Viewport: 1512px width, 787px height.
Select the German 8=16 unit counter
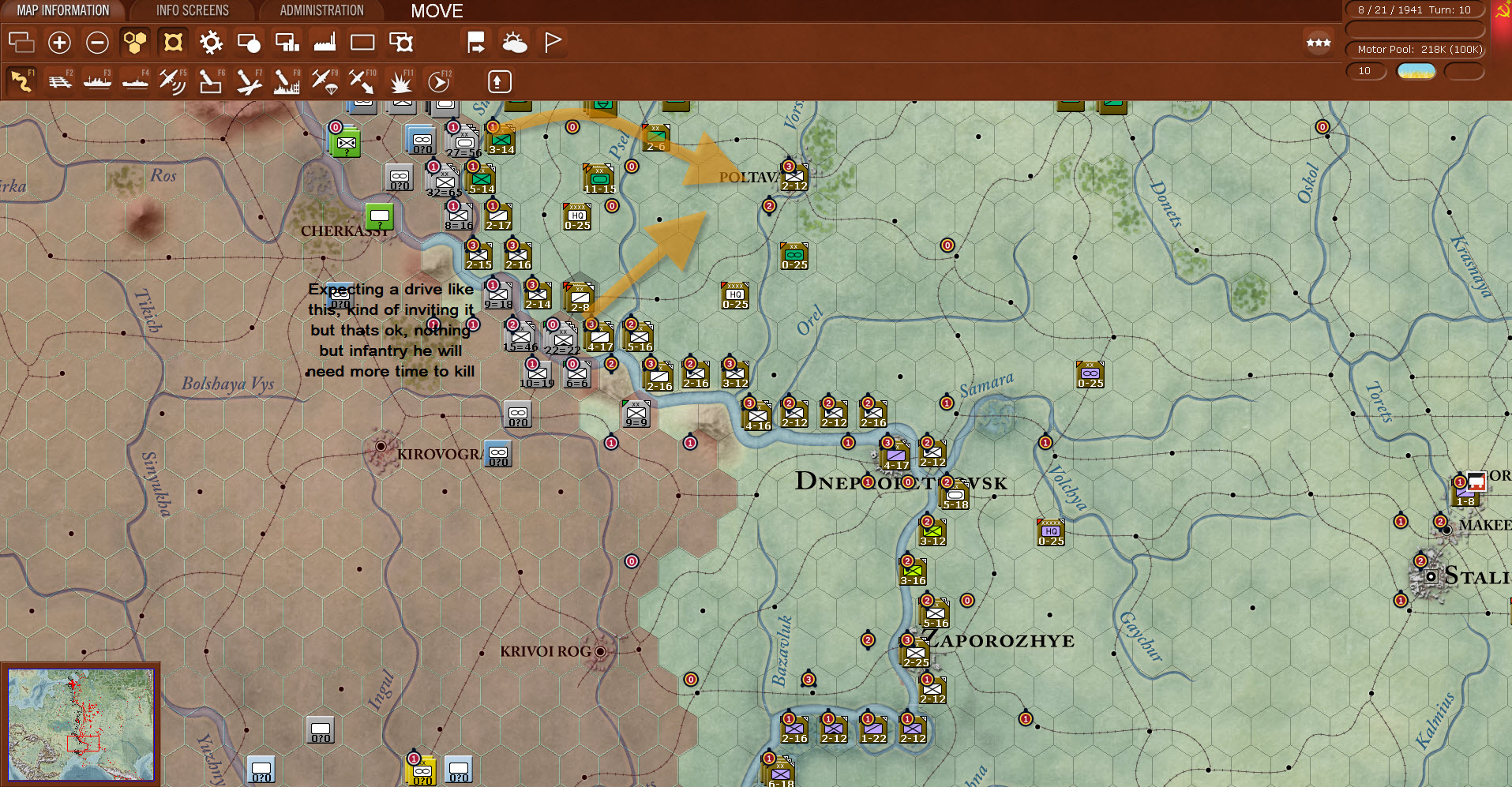pyautogui.click(x=459, y=216)
